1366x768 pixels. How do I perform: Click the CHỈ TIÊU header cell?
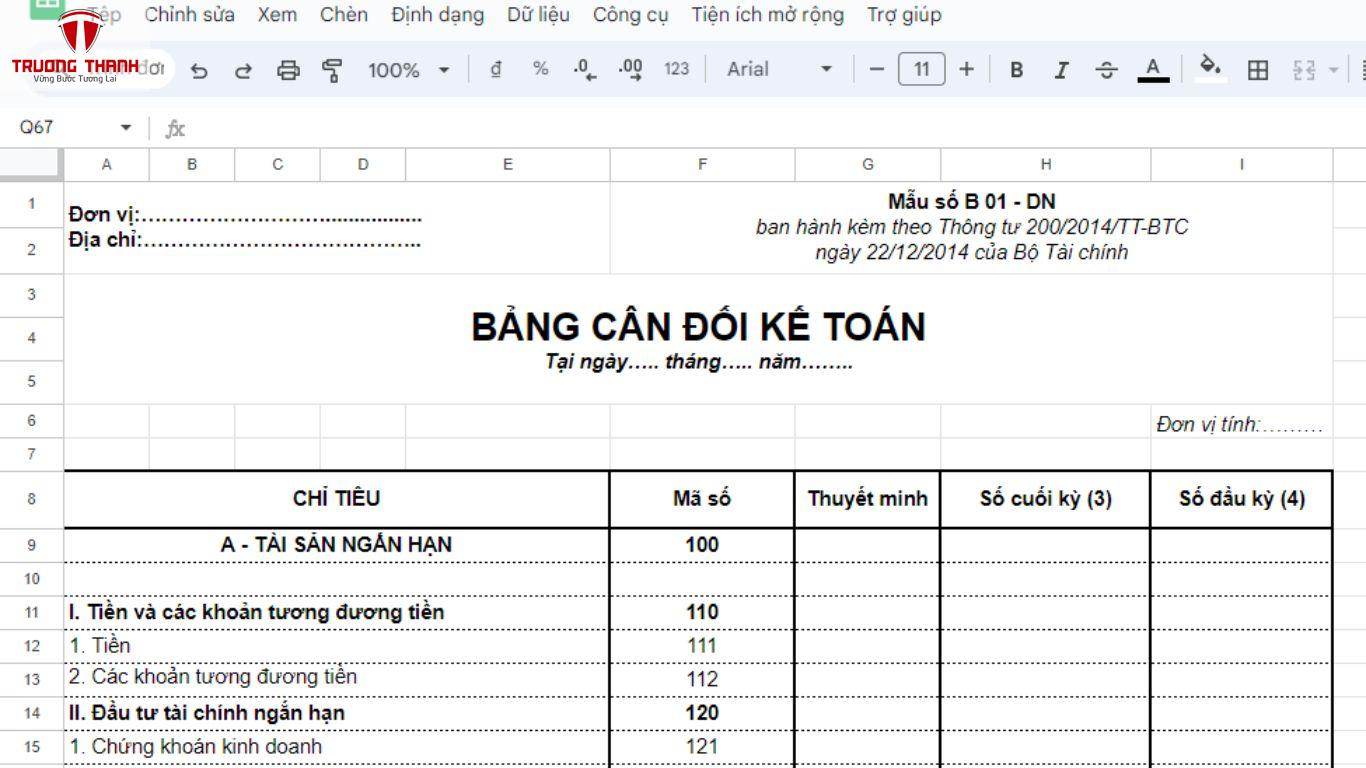point(337,498)
